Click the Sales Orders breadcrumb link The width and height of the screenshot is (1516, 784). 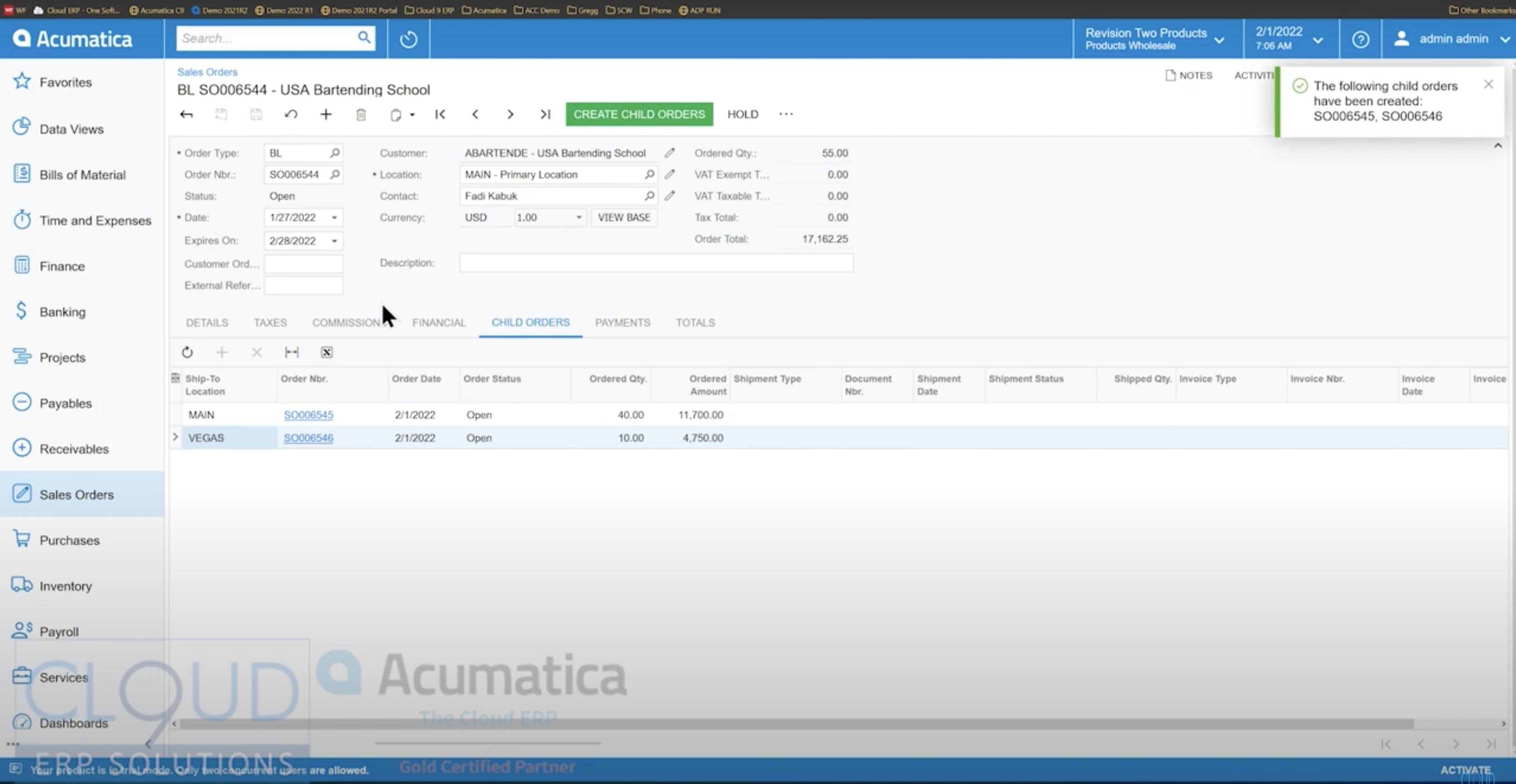click(207, 72)
